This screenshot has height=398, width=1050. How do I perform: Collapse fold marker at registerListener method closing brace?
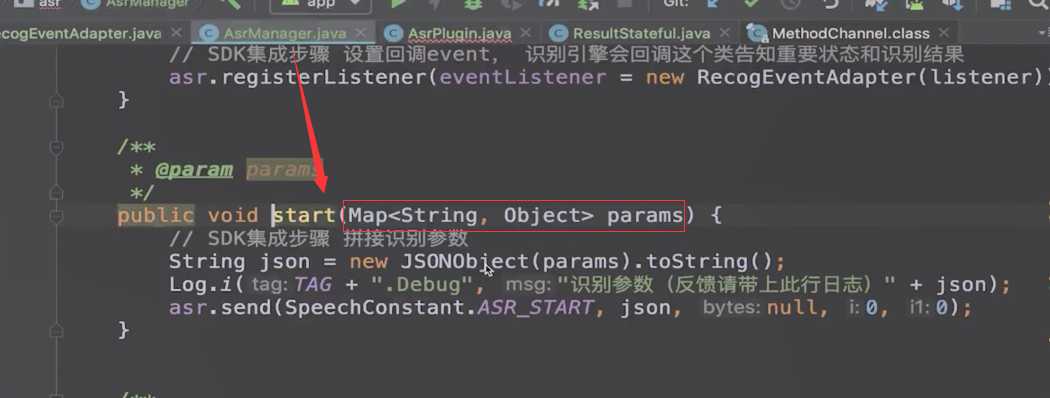(x=57, y=101)
